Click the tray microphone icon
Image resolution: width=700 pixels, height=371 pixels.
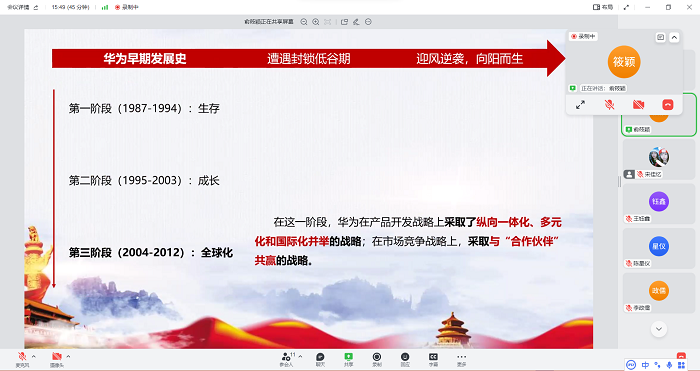click(669, 365)
